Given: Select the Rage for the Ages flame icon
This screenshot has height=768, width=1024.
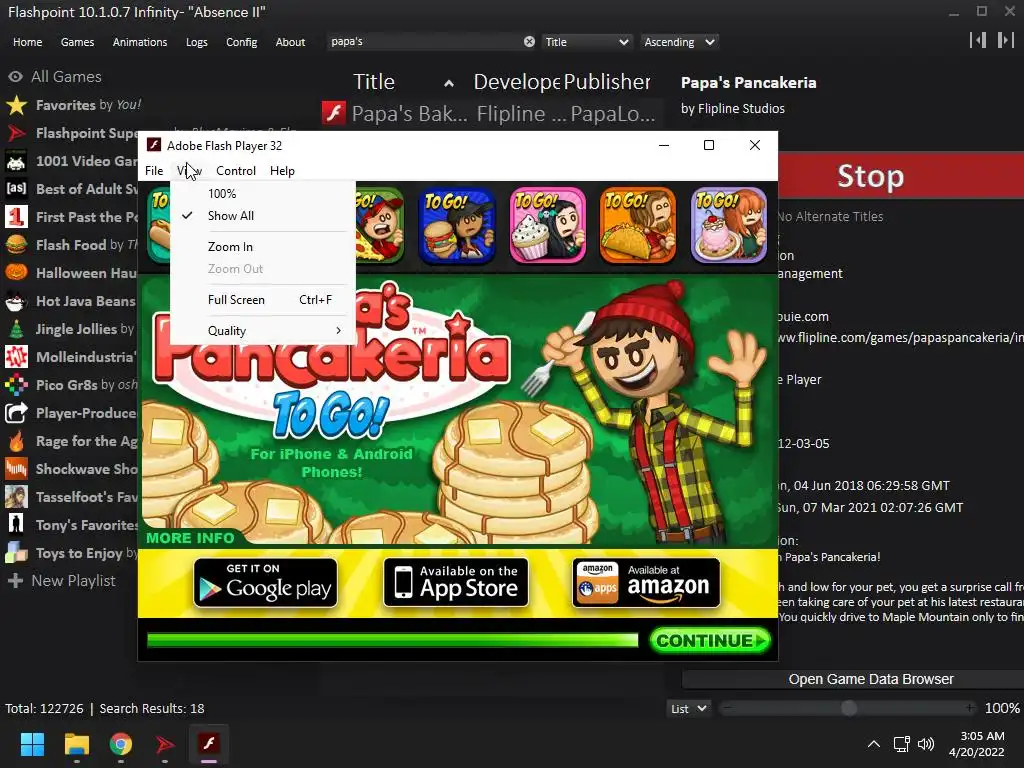Looking at the screenshot, I should [16, 441].
